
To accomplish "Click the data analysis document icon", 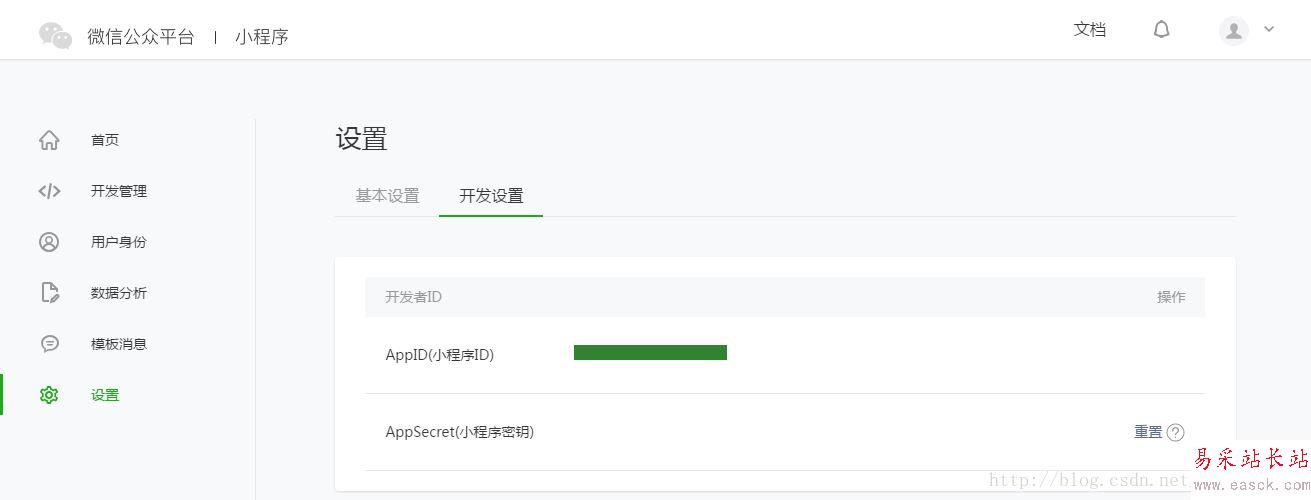I will point(49,293).
